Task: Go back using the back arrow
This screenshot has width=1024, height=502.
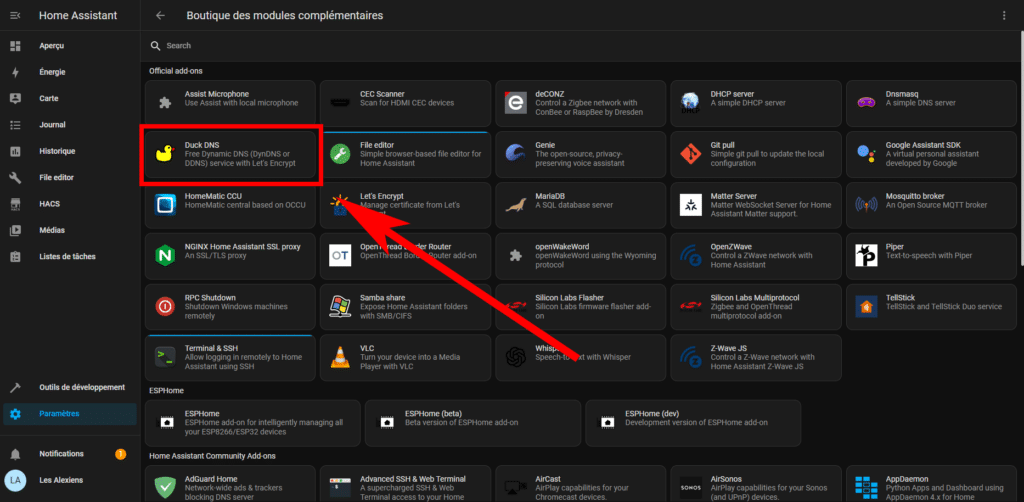Action: (161, 15)
